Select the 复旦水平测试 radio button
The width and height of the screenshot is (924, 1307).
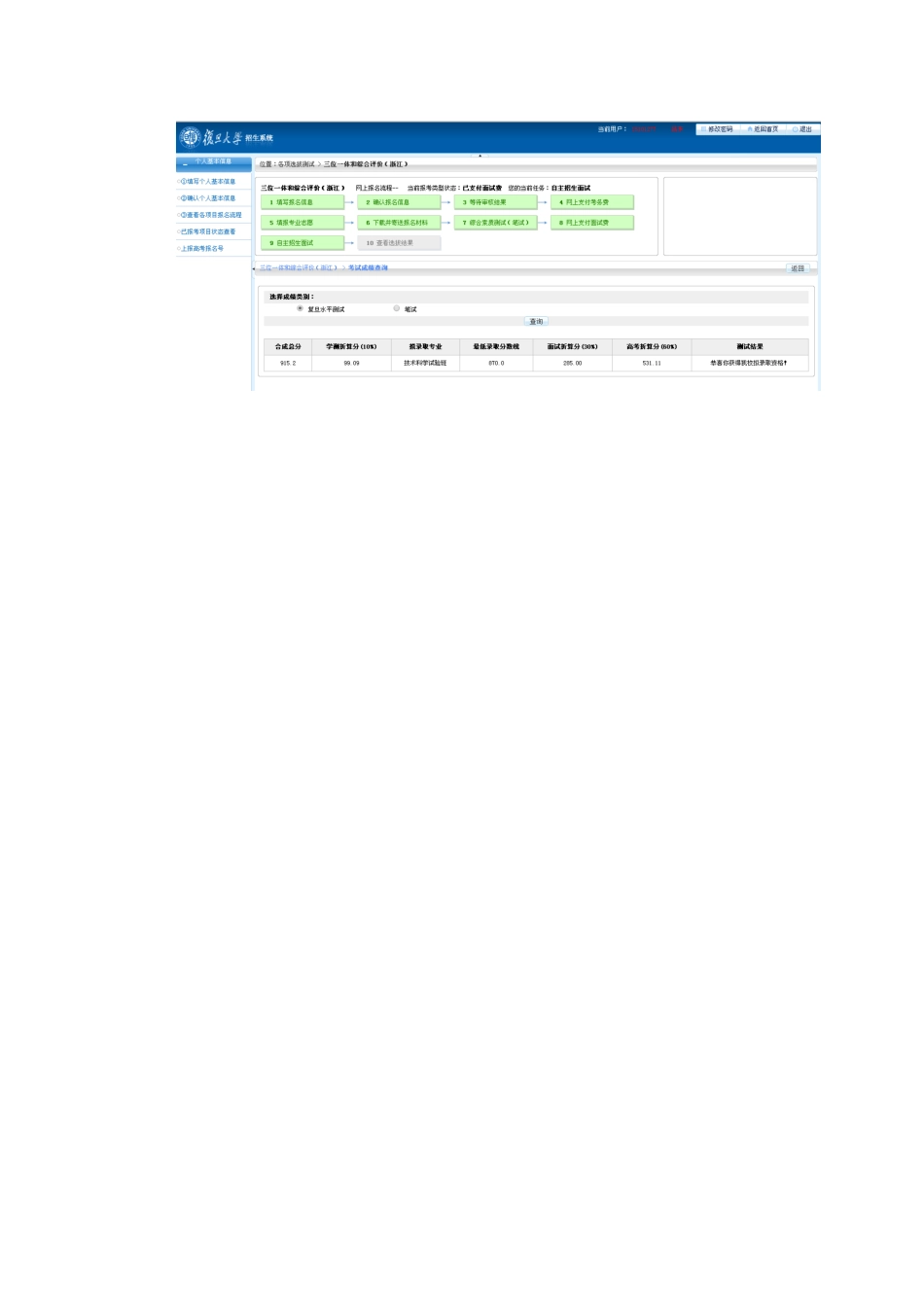[300, 308]
